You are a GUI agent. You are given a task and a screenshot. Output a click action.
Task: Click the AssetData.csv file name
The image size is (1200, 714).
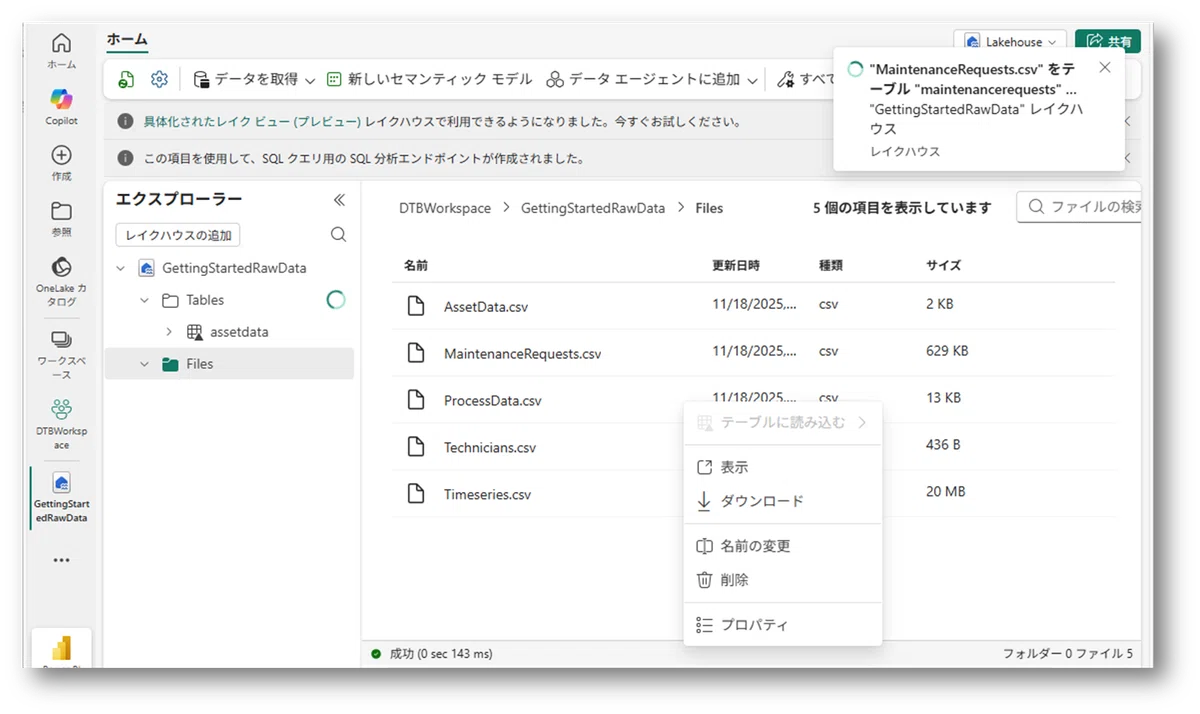(486, 307)
